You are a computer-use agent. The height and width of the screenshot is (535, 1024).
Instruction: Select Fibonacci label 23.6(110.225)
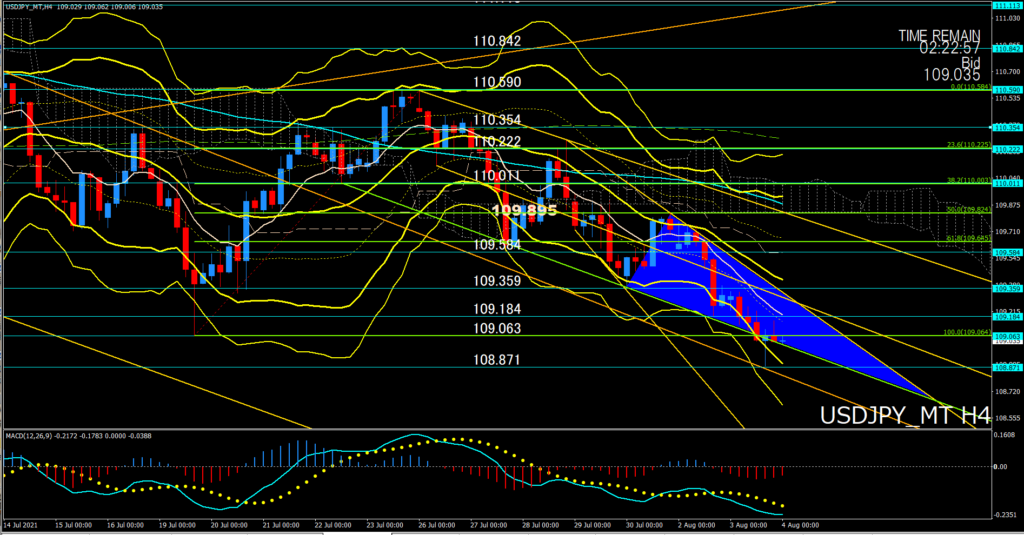969,145
